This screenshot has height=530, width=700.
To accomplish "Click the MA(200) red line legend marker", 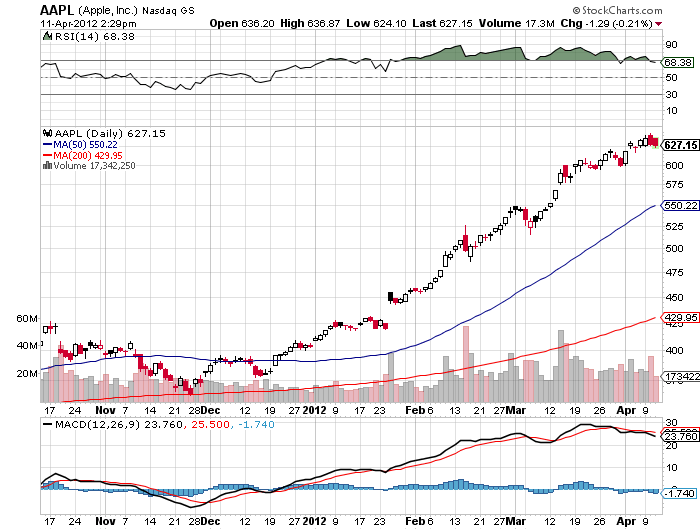I will pos(47,155).
